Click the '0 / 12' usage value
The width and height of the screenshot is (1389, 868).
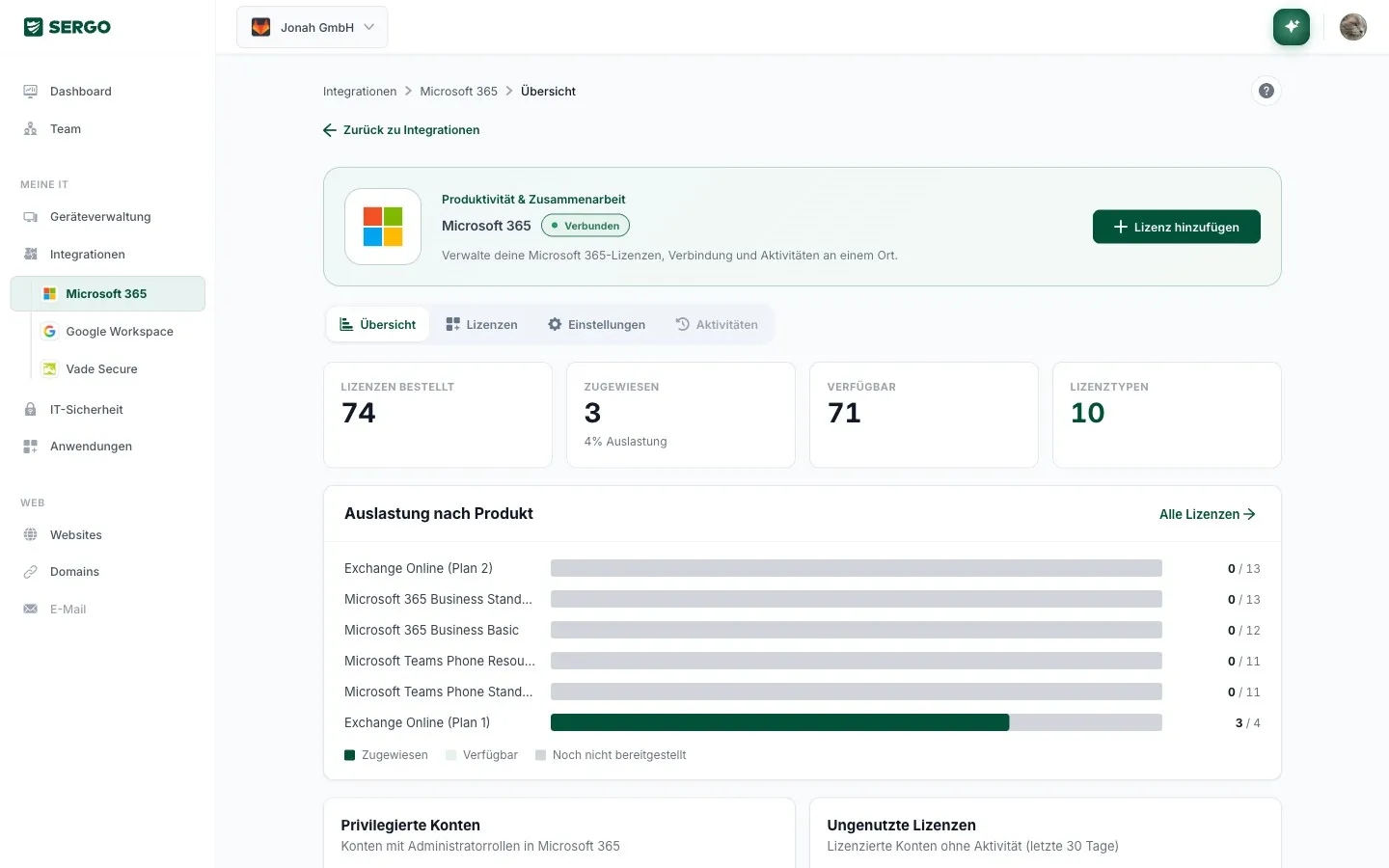[1244, 631]
